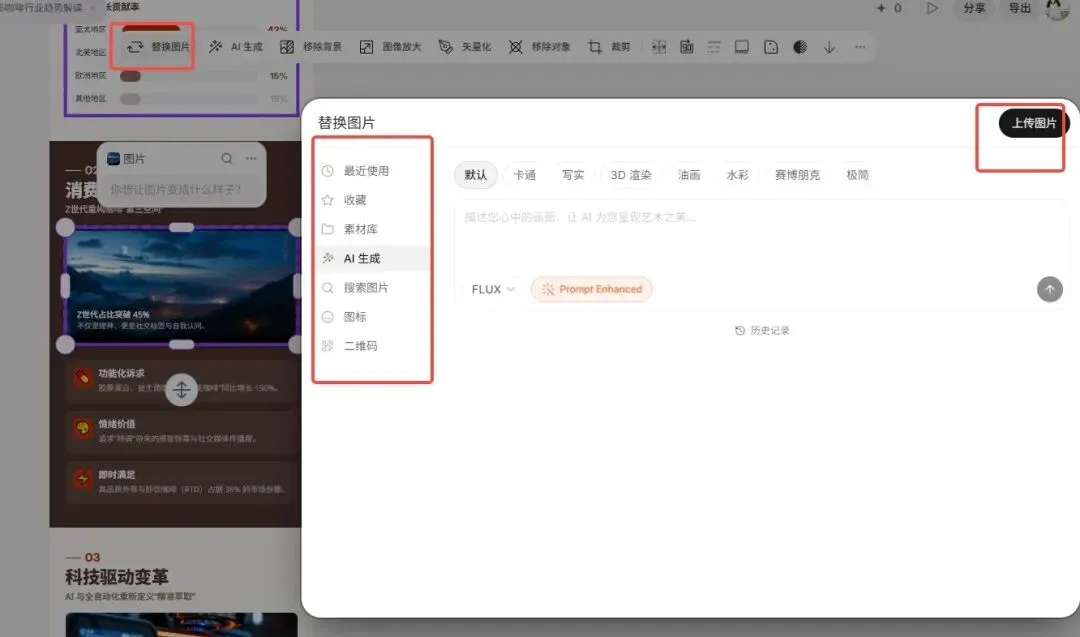The image size is (1080, 637).
Task: Select the 3D 渲染 style chip
Action: (631, 175)
